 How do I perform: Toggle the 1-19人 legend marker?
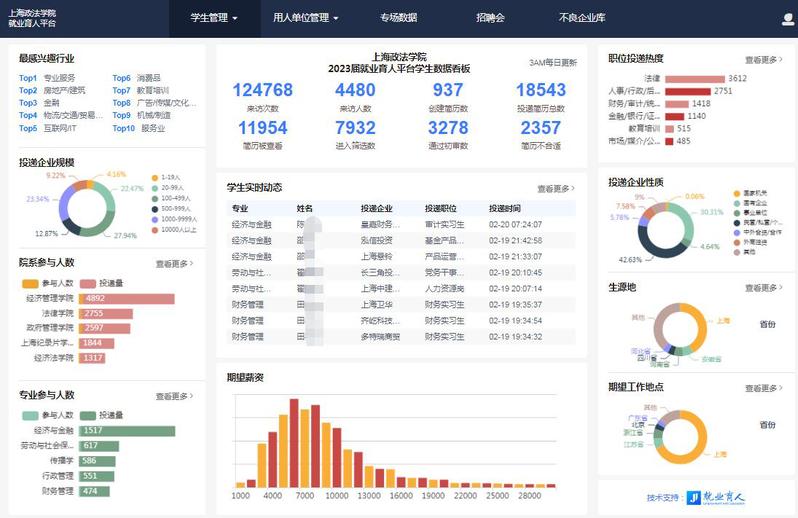point(155,177)
